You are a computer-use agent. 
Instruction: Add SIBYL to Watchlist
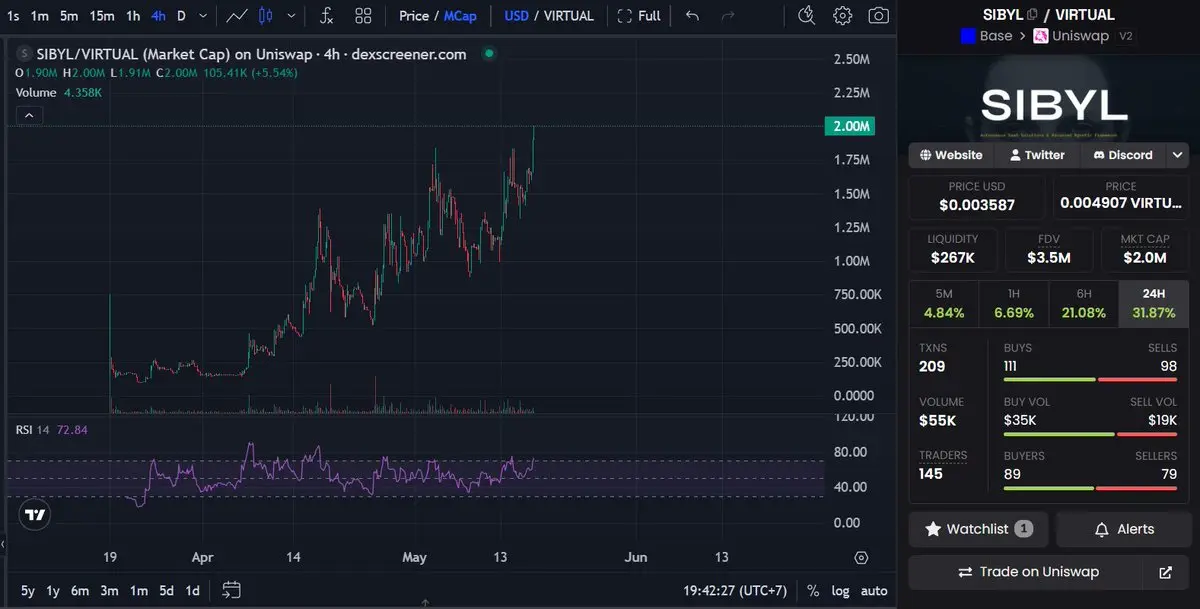(978, 529)
